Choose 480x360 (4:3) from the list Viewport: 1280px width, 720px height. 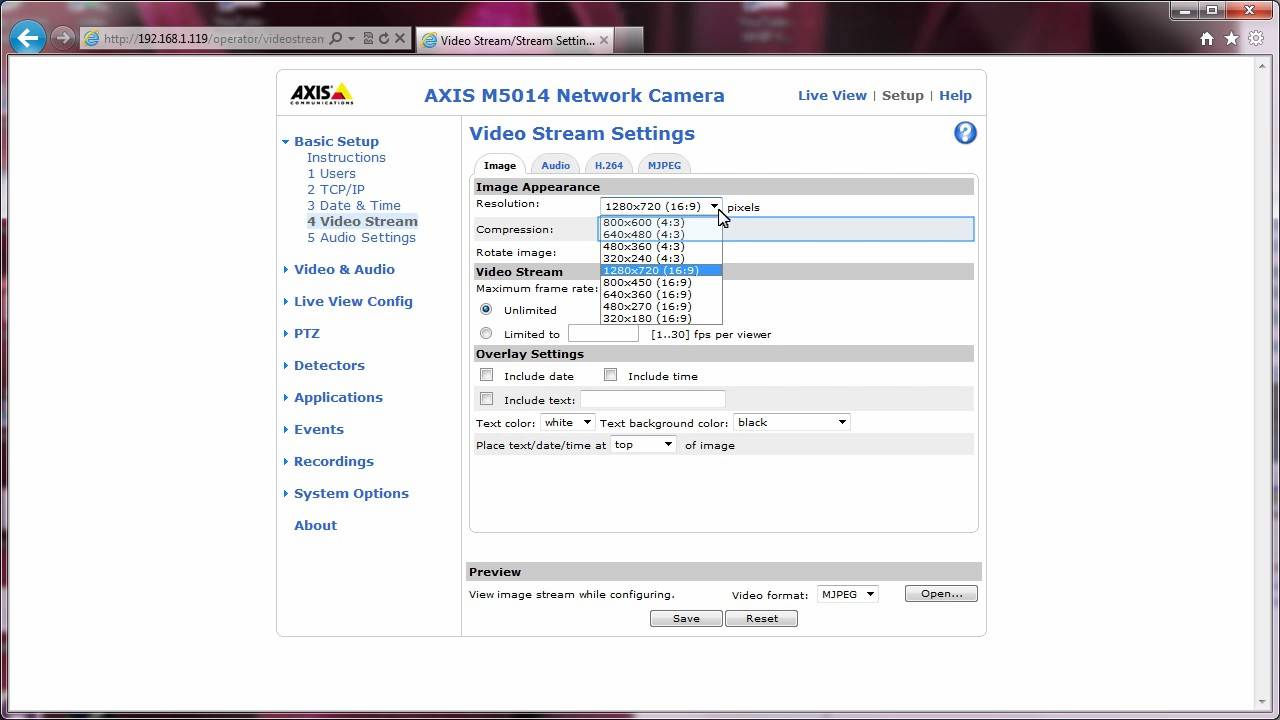[661, 246]
